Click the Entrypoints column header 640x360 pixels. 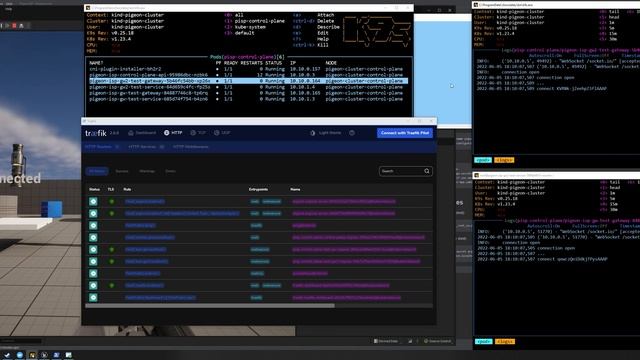click(x=258, y=189)
